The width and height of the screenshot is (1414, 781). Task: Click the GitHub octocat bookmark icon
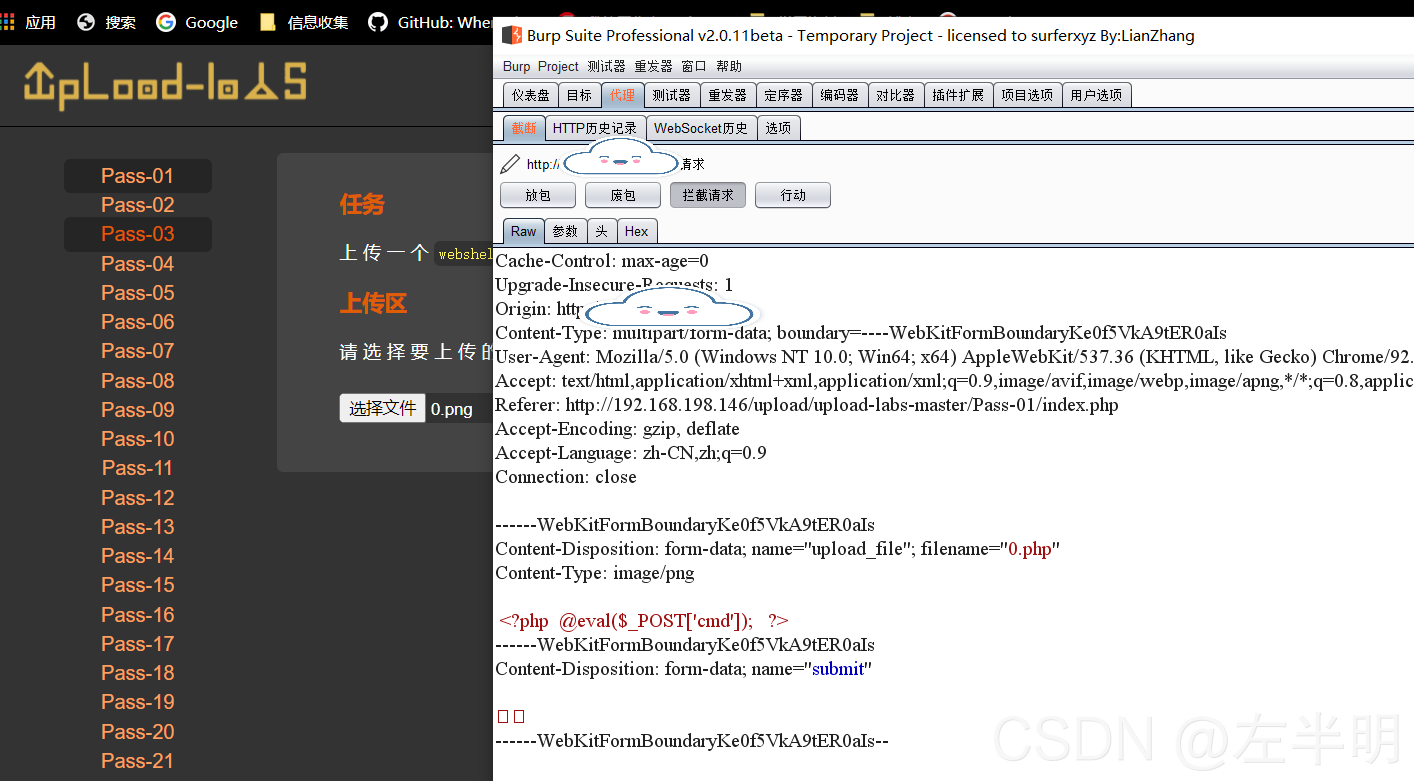point(378,22)
